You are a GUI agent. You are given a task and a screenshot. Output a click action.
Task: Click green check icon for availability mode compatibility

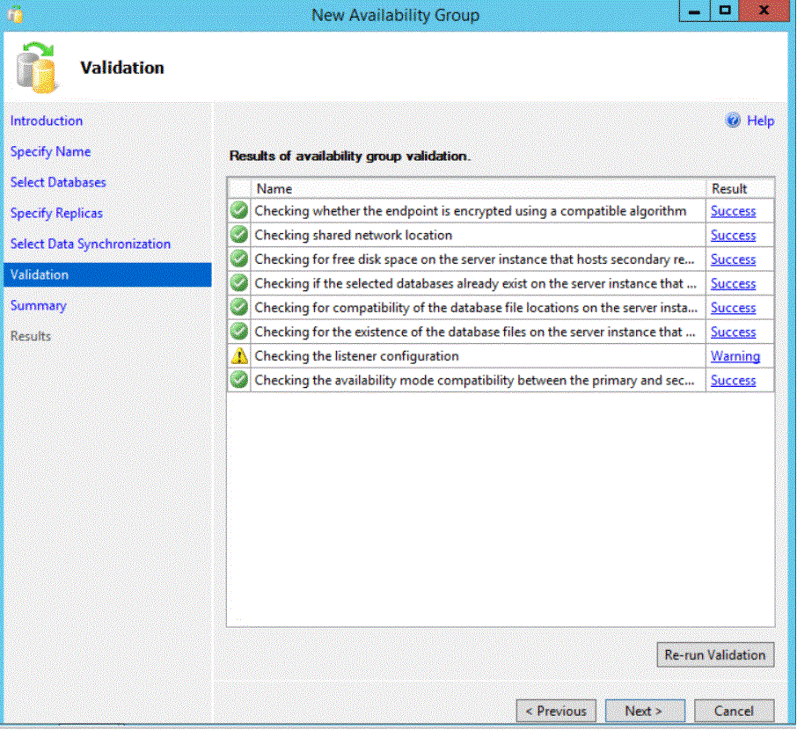coord(239,380)
